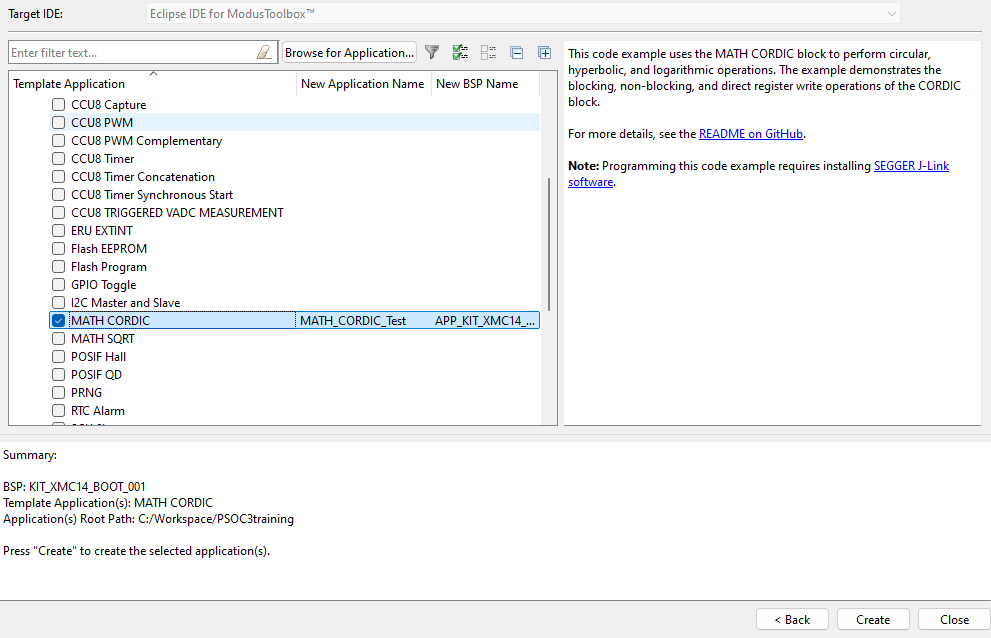Clear filter text with eraser icon
The image size is (991, 638).
click(264, 52)
